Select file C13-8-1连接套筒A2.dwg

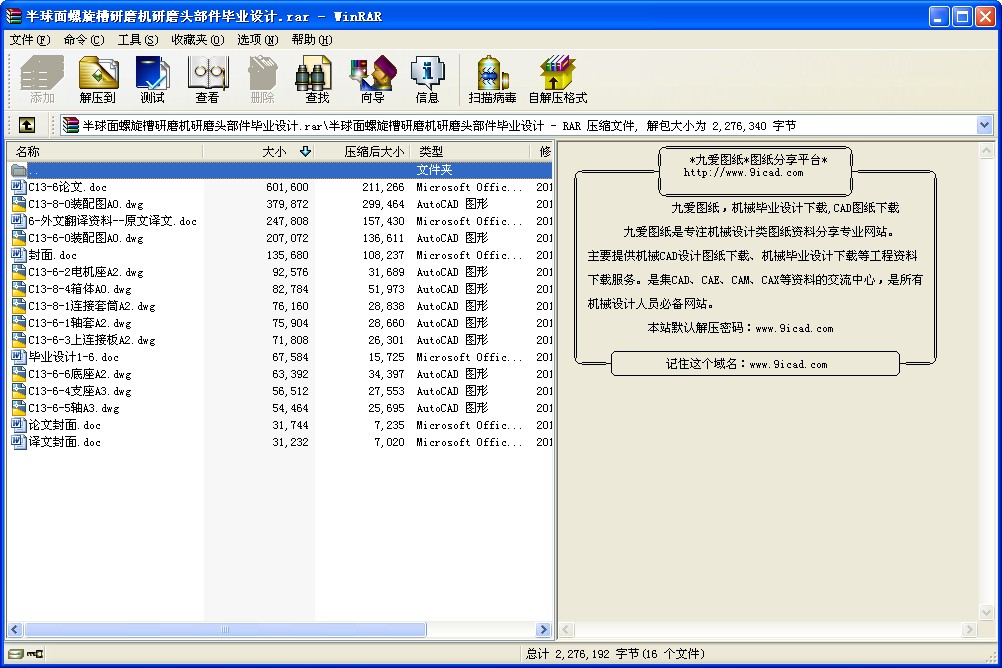92,306
